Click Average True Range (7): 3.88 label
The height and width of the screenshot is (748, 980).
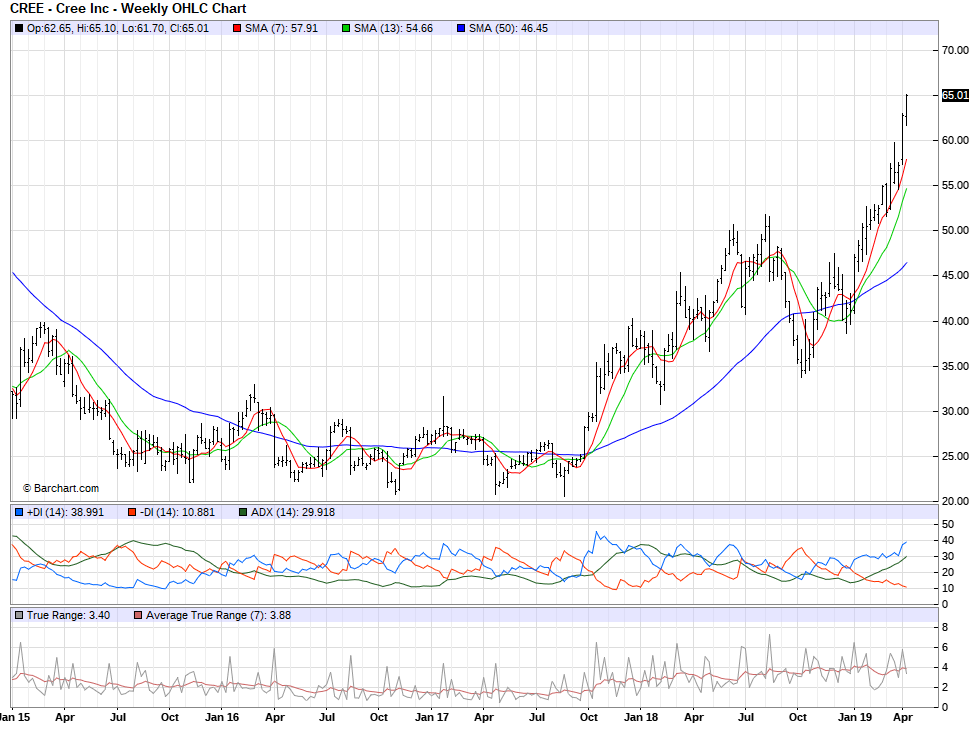coord(218,616)
